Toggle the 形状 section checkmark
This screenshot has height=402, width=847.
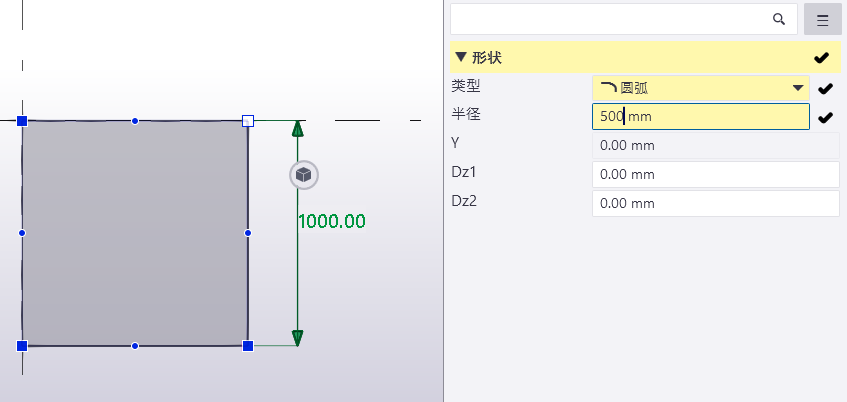click(822, 58)
